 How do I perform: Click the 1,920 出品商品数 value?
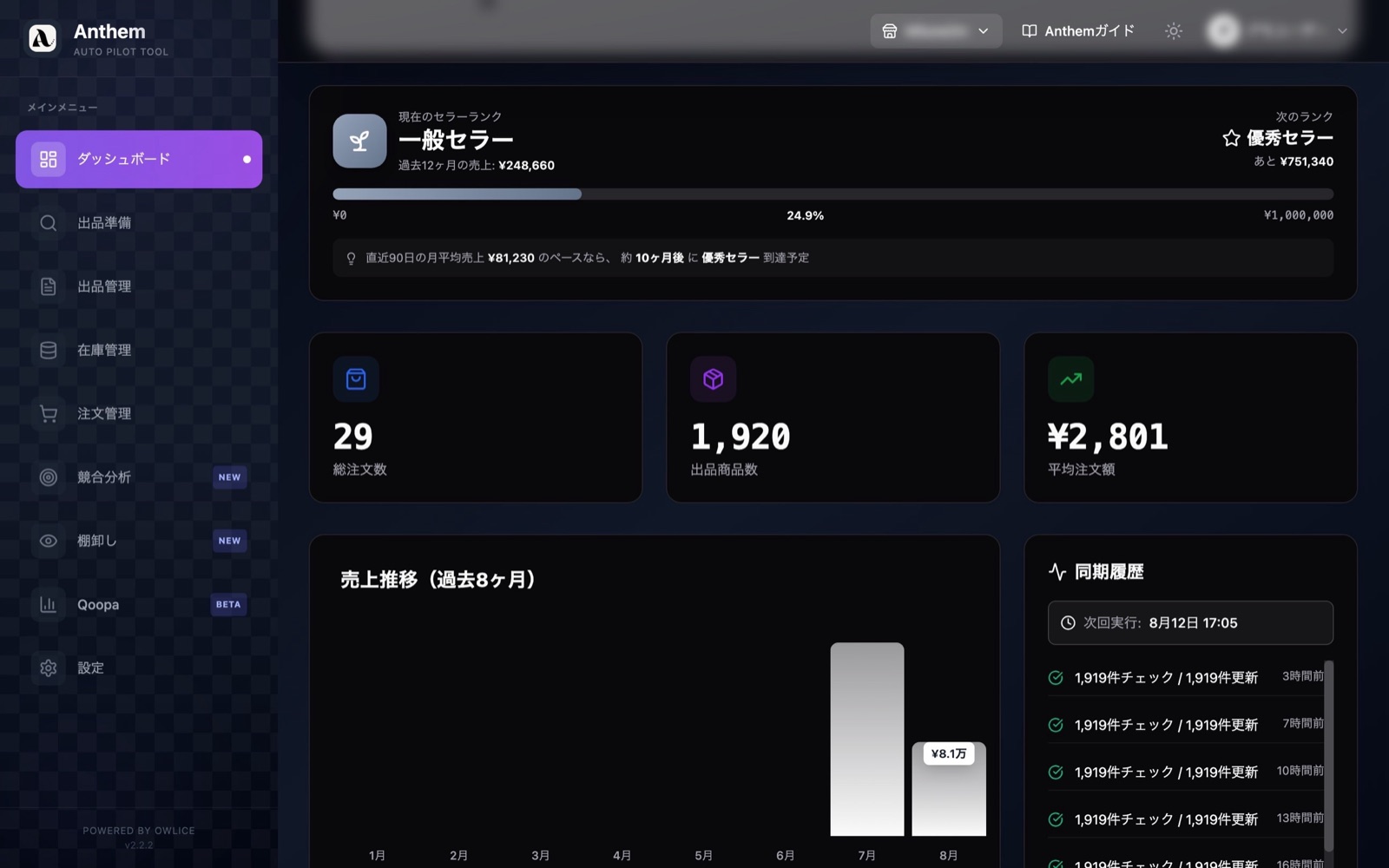click(x=741, y=437)
